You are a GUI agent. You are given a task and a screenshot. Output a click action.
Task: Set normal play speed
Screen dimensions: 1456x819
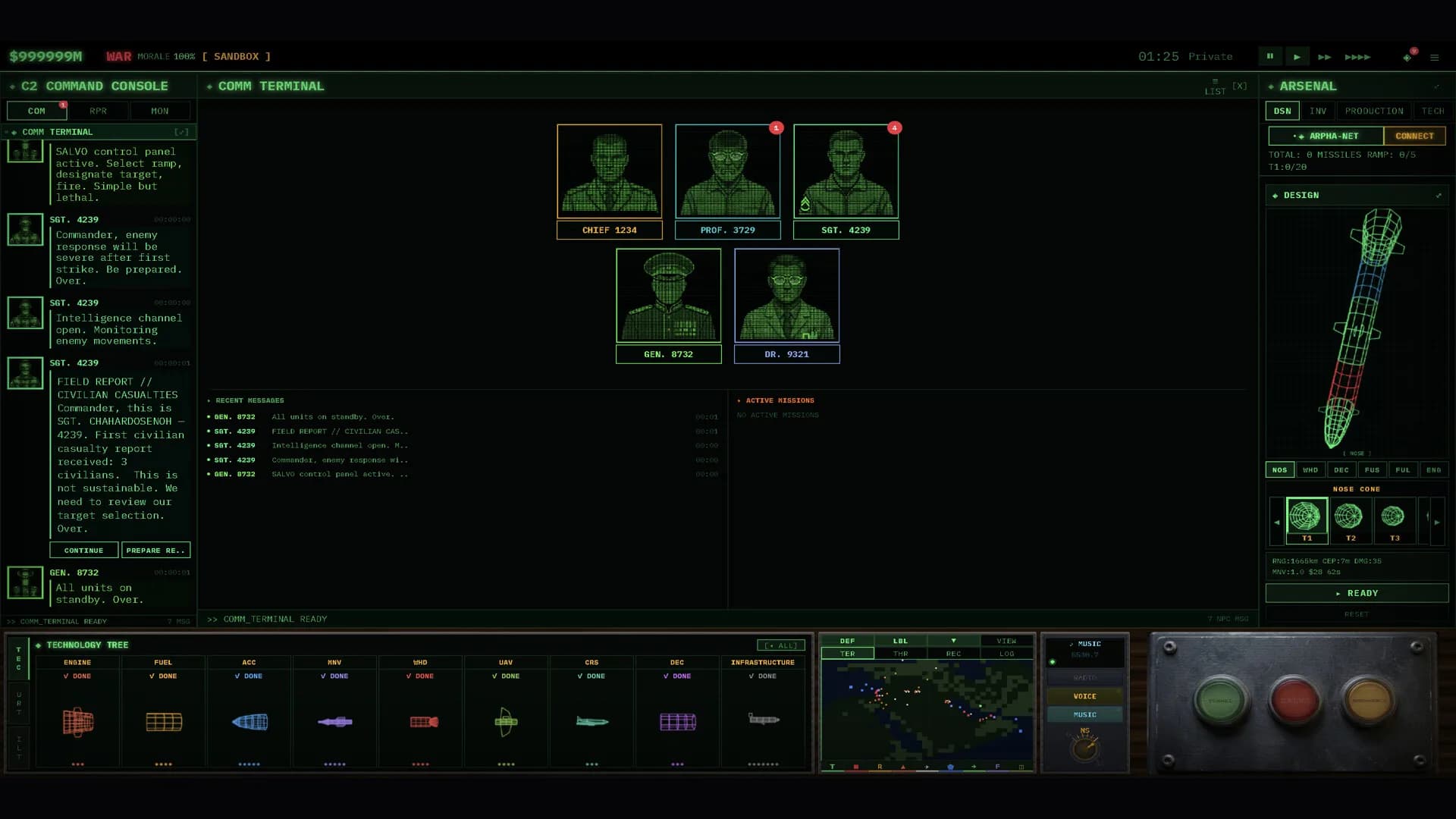1297,56
